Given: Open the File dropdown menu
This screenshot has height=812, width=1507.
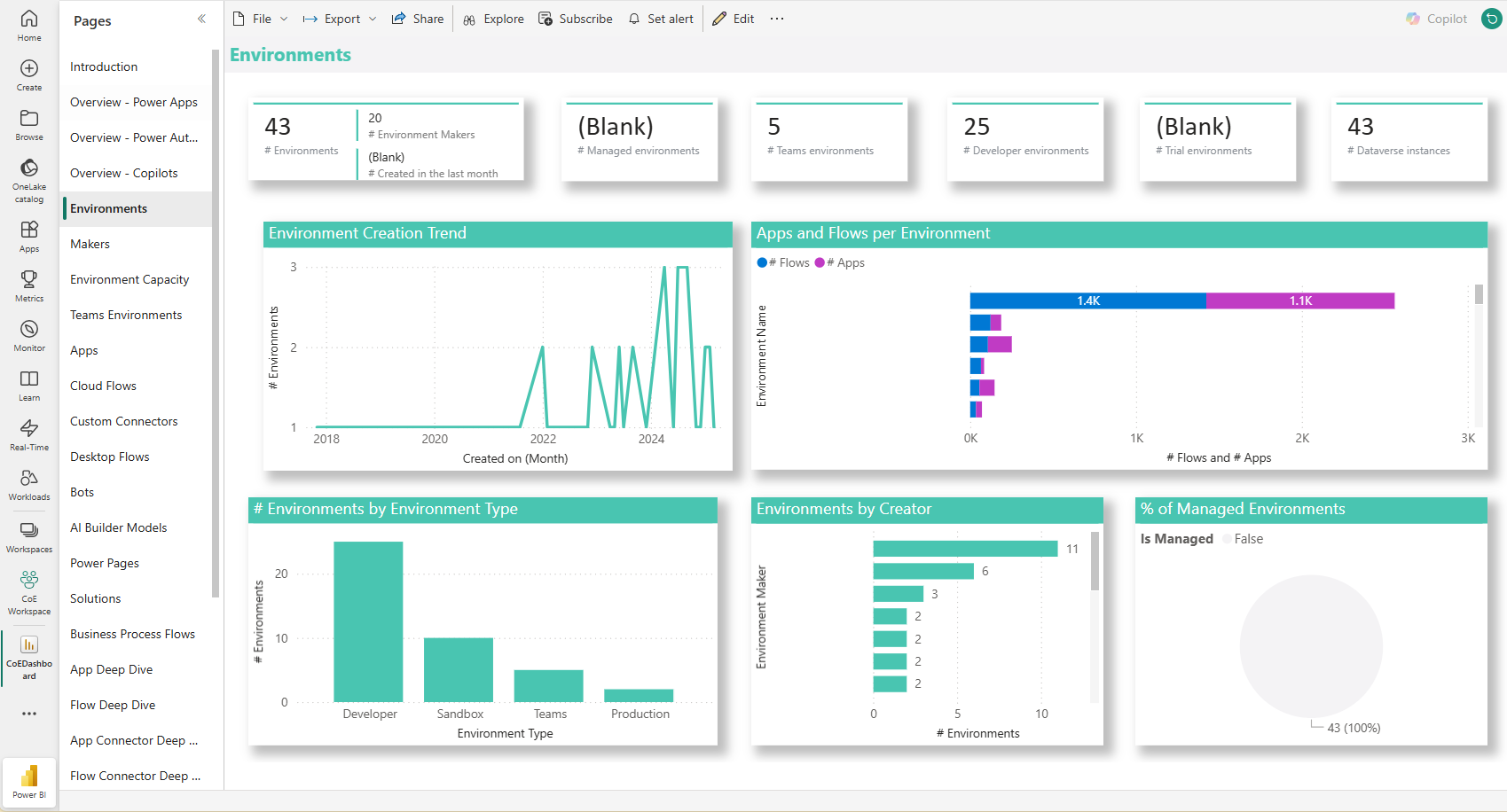Looking at the screenshot, I should [x=261, y=19].
